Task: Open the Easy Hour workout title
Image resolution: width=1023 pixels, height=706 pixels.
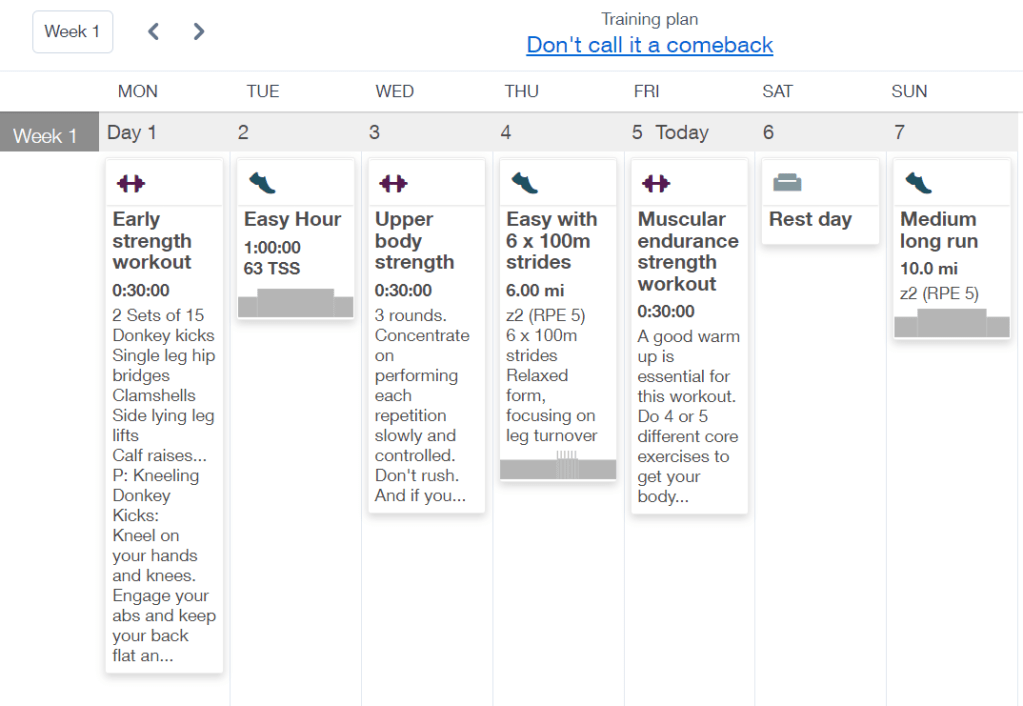Action: 292,219
